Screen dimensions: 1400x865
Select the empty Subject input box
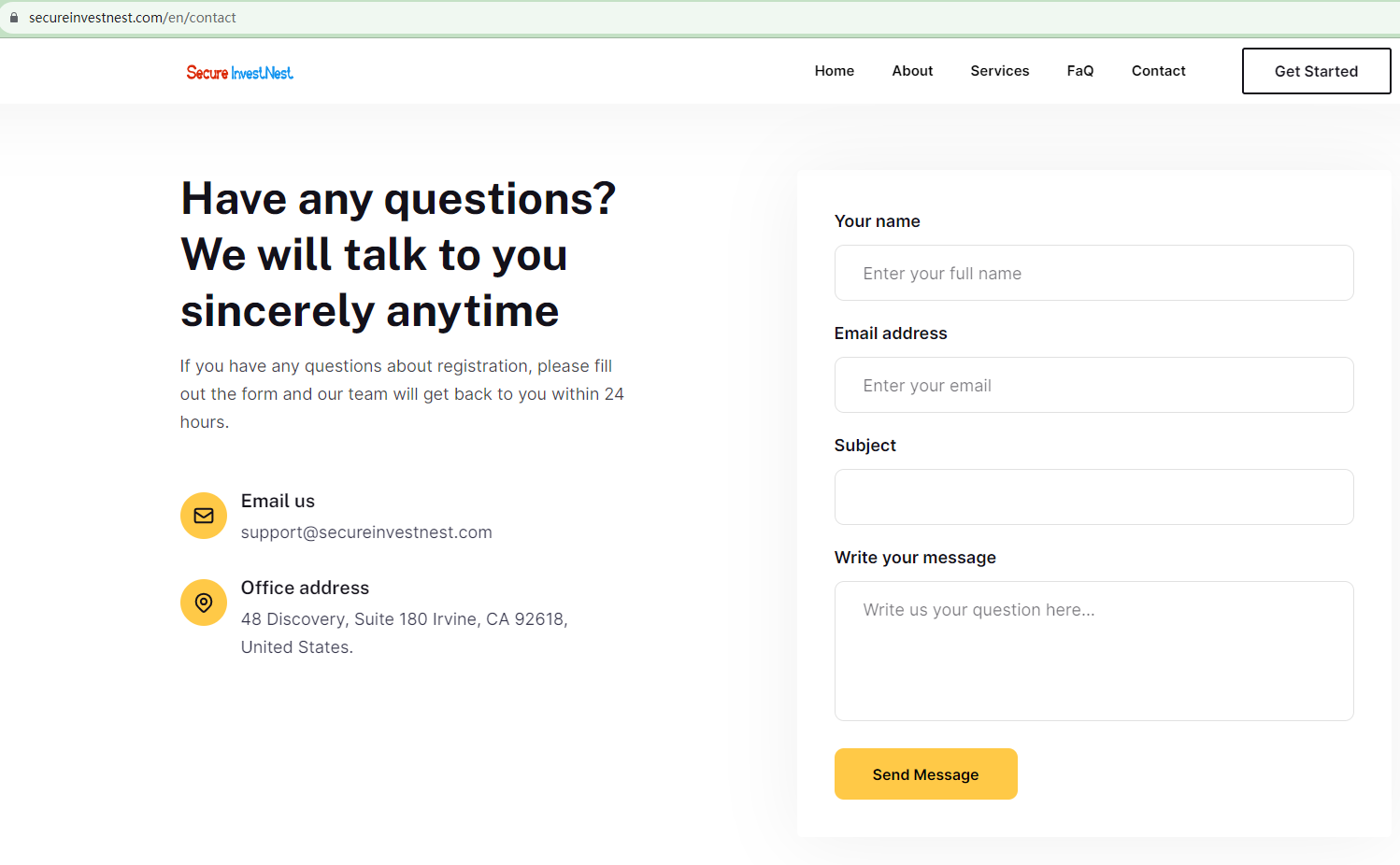click(x=1093, y=497)
